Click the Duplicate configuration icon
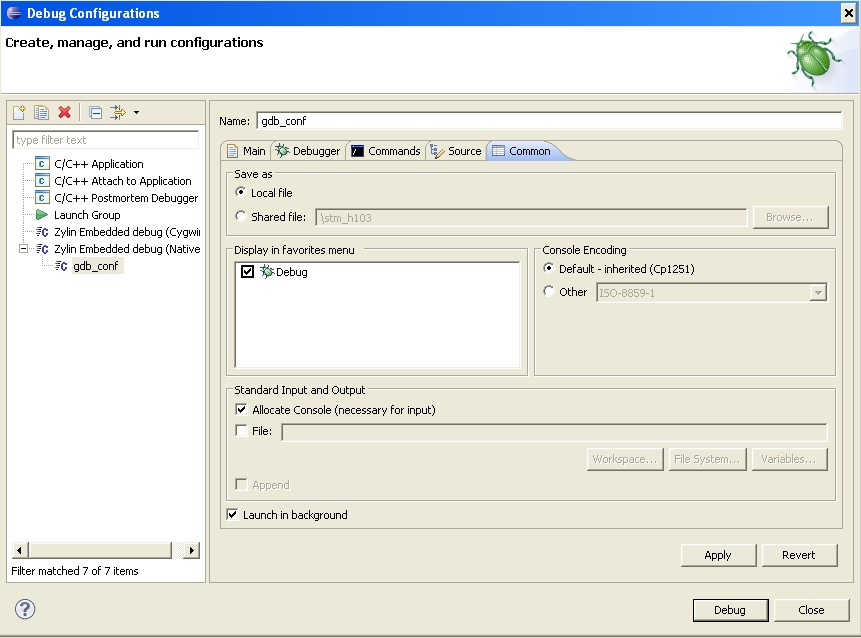Screen dimensions: 861x638 [41, 113]
